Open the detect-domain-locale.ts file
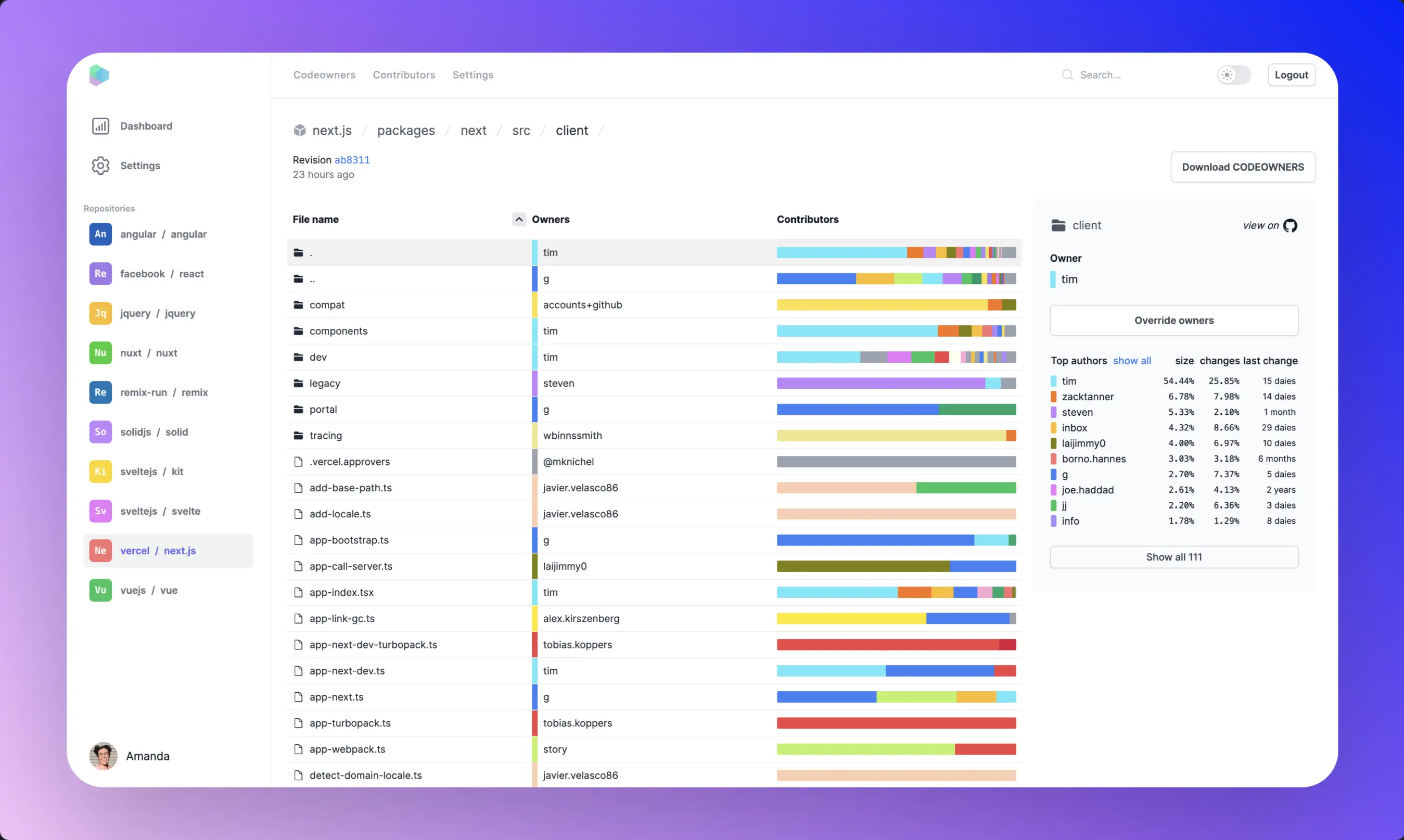 click(366, 775)
